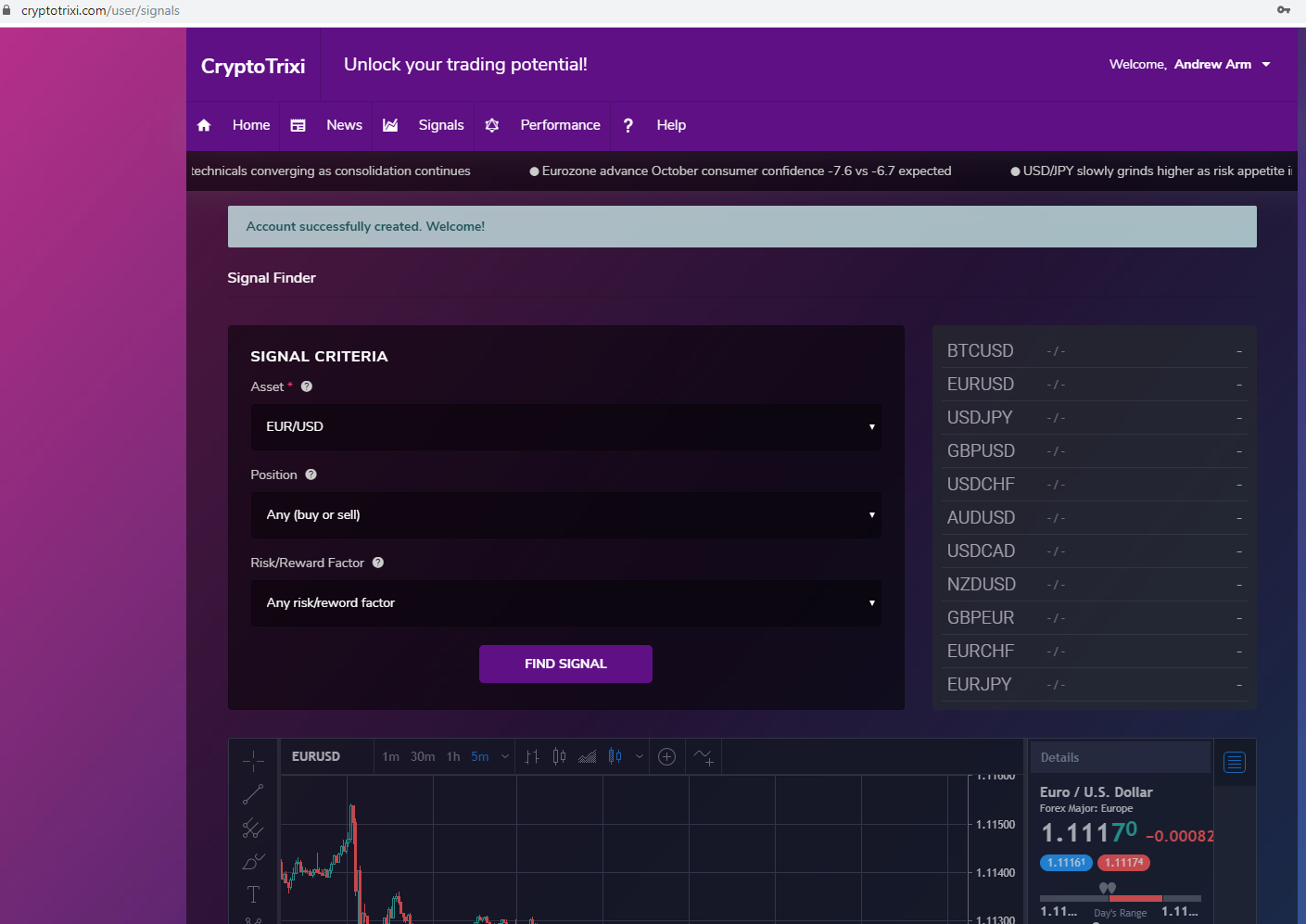Select the USDCAD row in the pairs list
Image resolution: width=1306 pixels, height=924 pixels.
click(x=1094, y=551)
